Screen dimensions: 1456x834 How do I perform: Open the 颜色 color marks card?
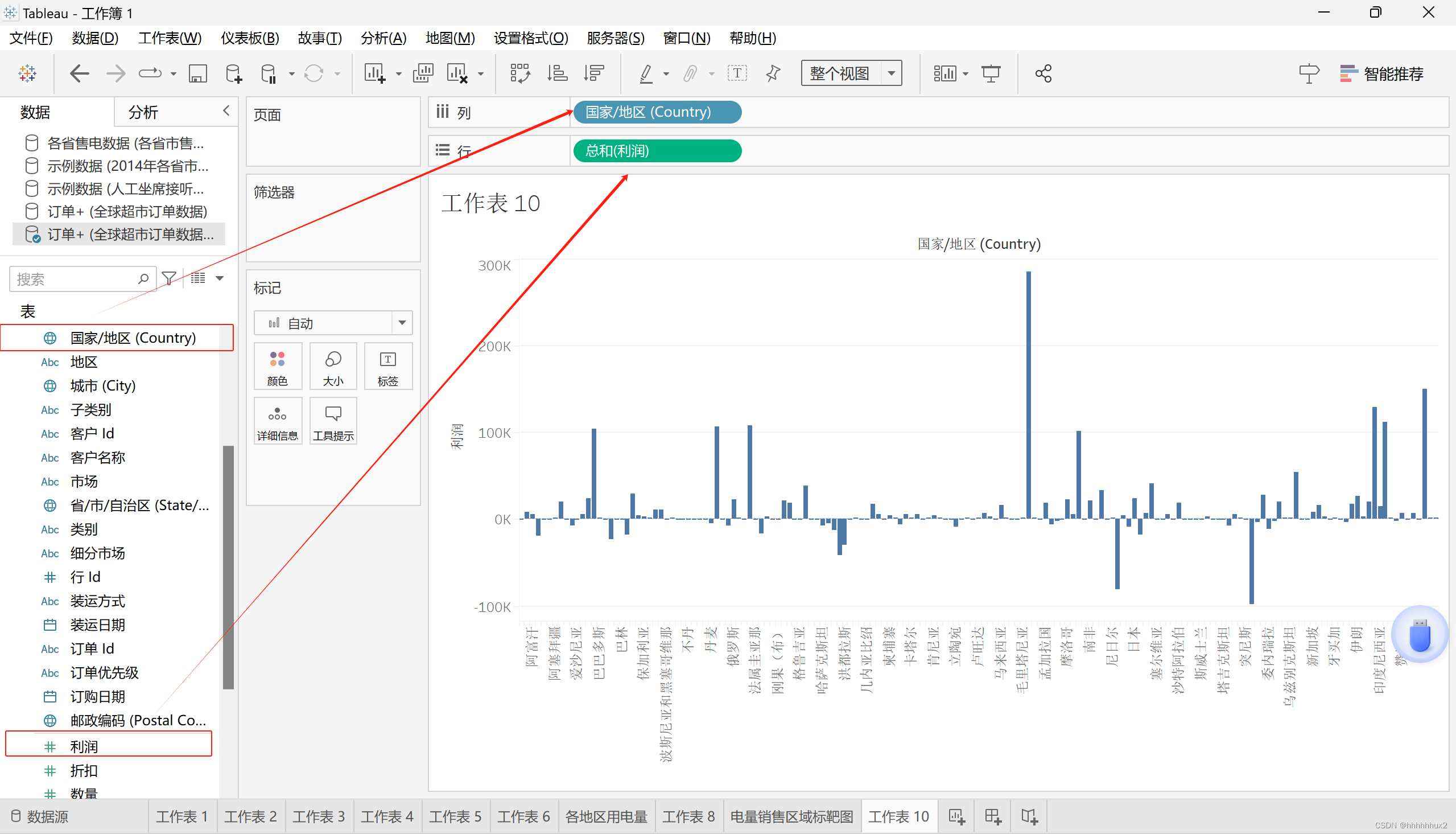[x=278, y=367]
